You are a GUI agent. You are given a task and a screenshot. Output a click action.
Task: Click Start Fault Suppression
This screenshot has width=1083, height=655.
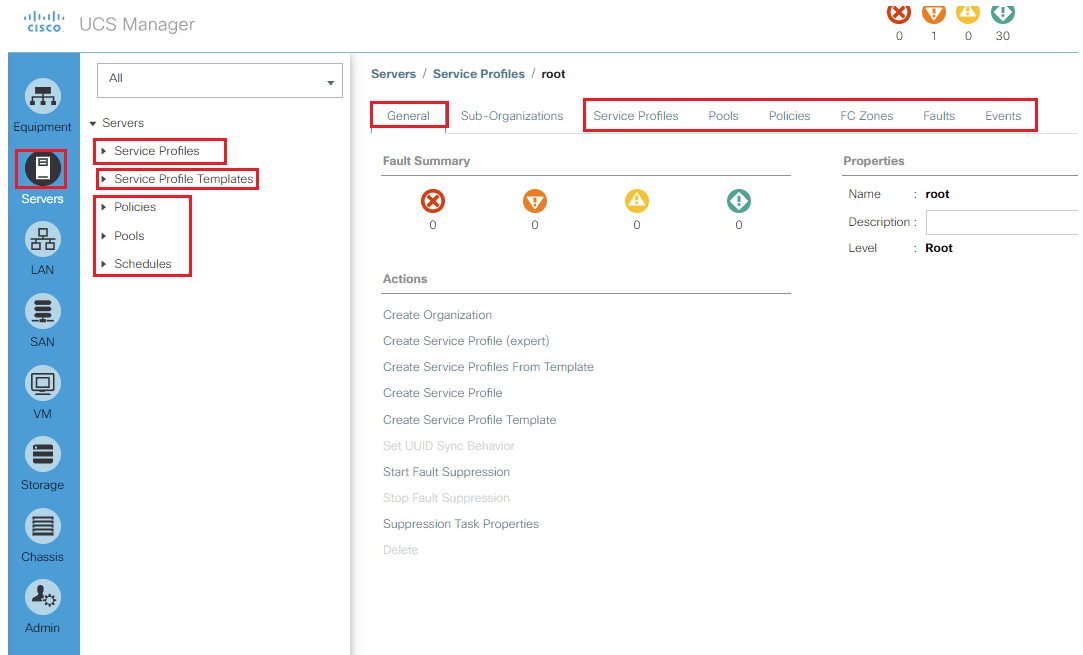pos(446,472)
